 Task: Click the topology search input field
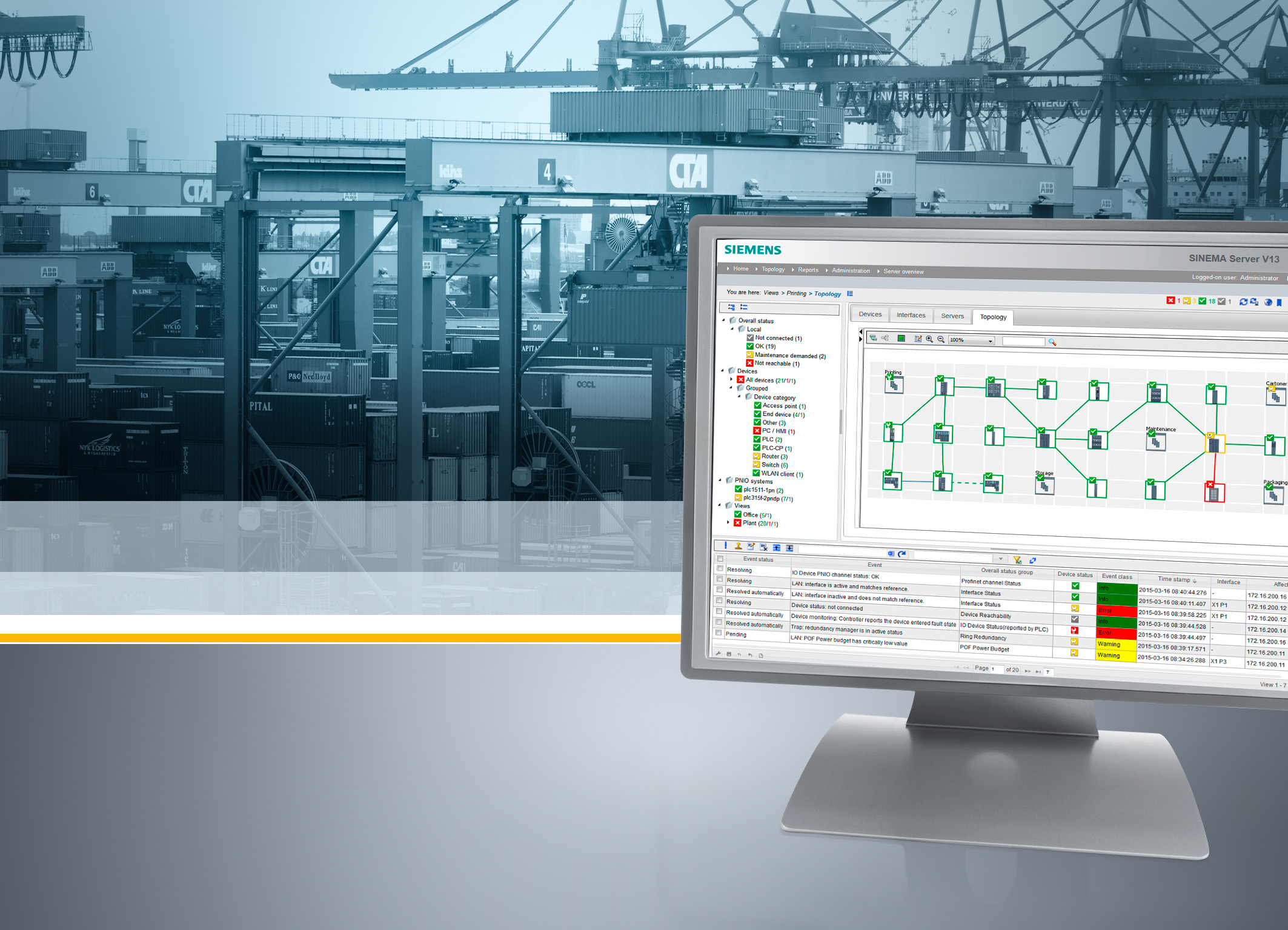1023,342
